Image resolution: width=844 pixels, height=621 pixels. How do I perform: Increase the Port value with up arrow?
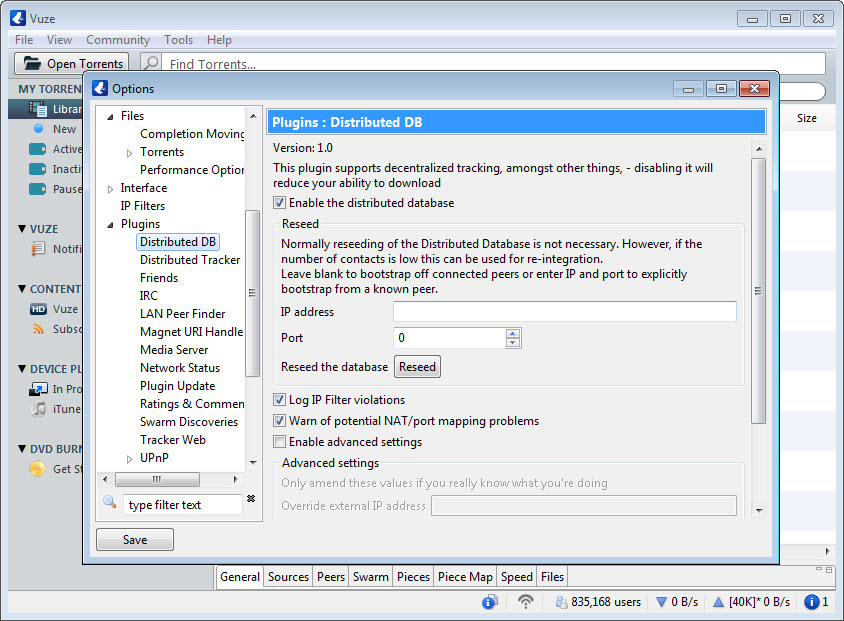(512, 333)
